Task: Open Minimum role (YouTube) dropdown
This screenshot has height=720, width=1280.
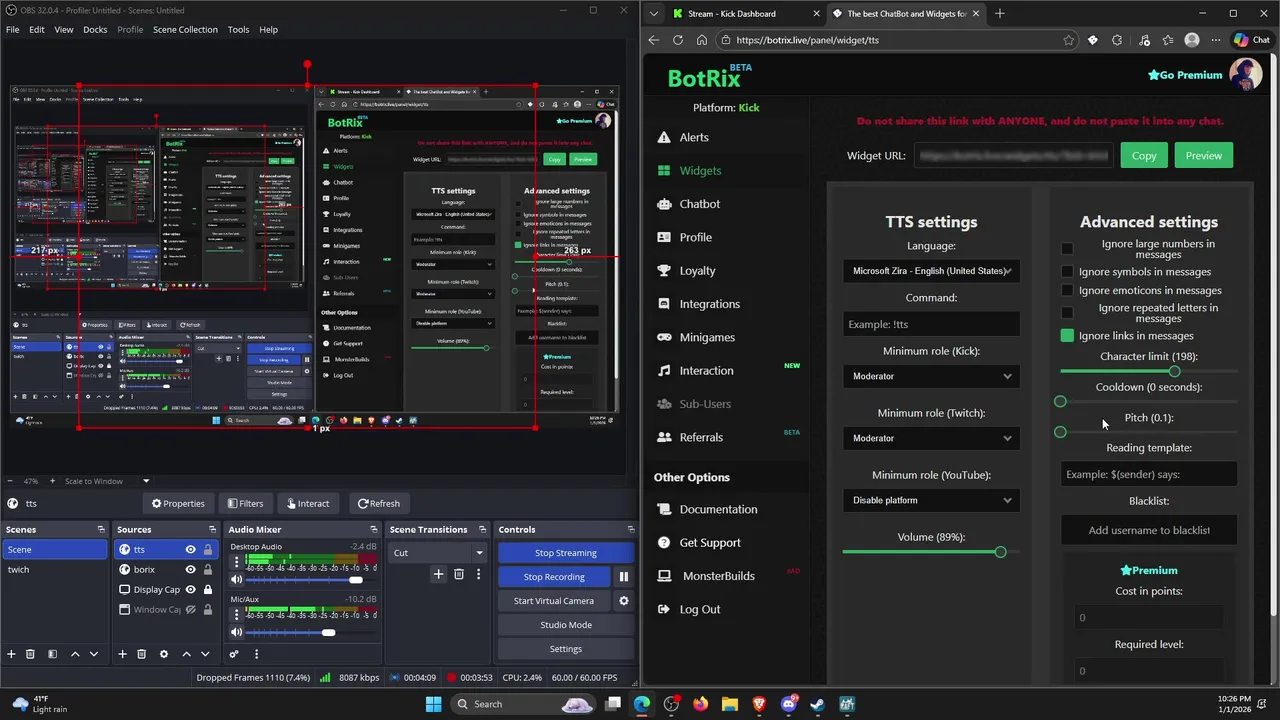Action: coord(931,500)
